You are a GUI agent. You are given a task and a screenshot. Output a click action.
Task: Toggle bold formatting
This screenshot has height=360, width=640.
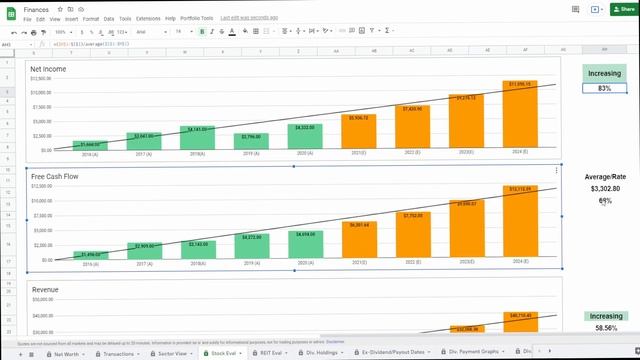click(x=202, y=31)
